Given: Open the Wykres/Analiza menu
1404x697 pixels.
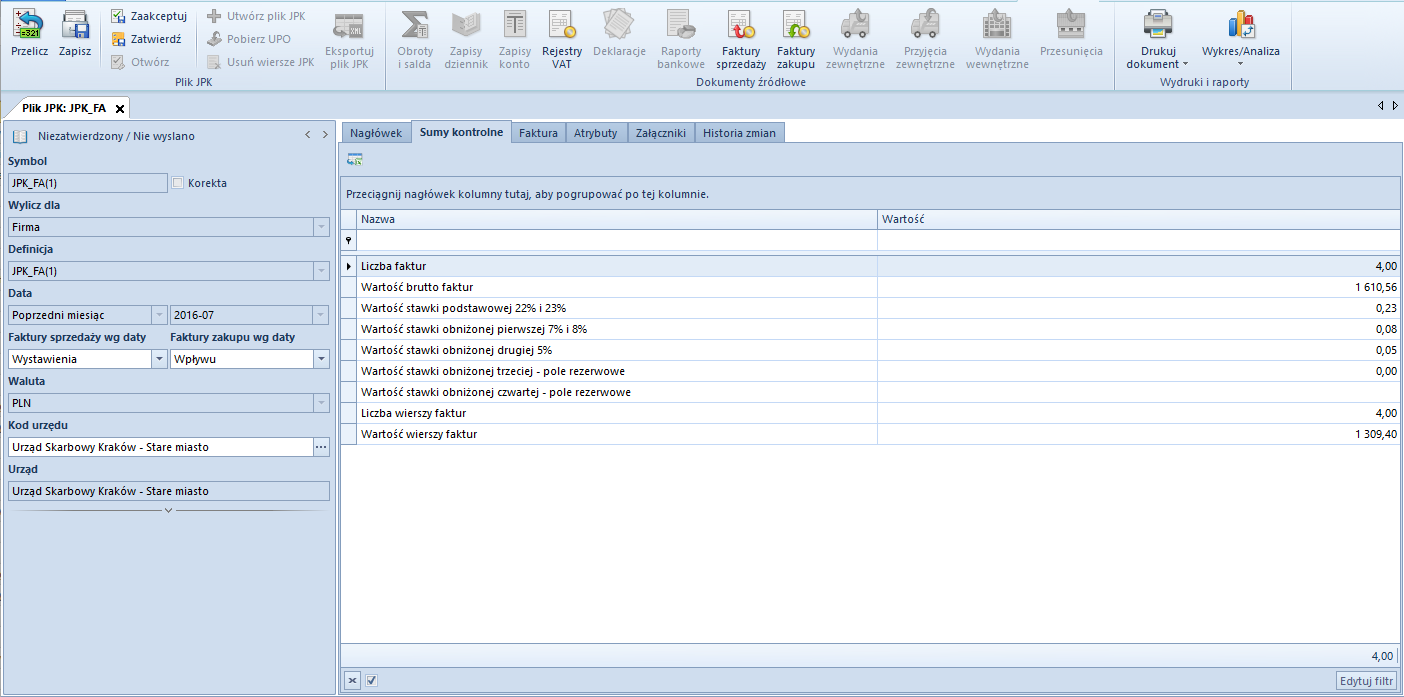Looking at the screenshot, I should point(1240,40).
